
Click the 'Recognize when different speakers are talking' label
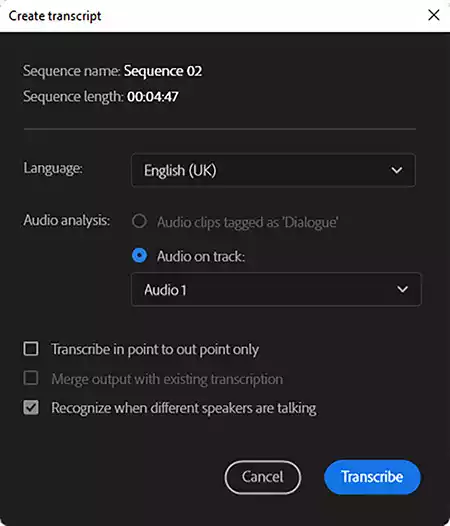point(184,408)
